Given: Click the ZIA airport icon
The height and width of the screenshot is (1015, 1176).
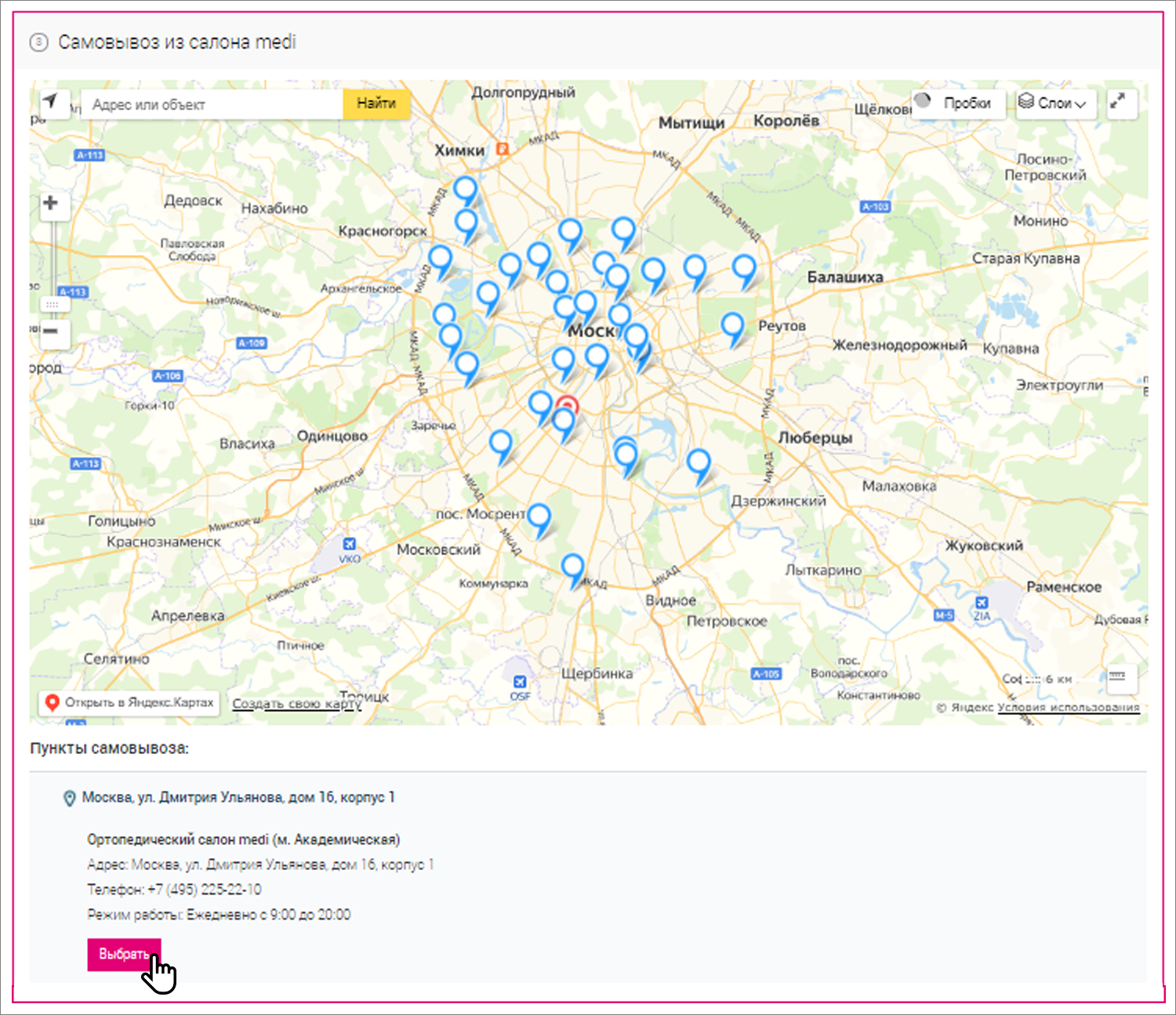Looking at the screenshot, I should 982,602.
